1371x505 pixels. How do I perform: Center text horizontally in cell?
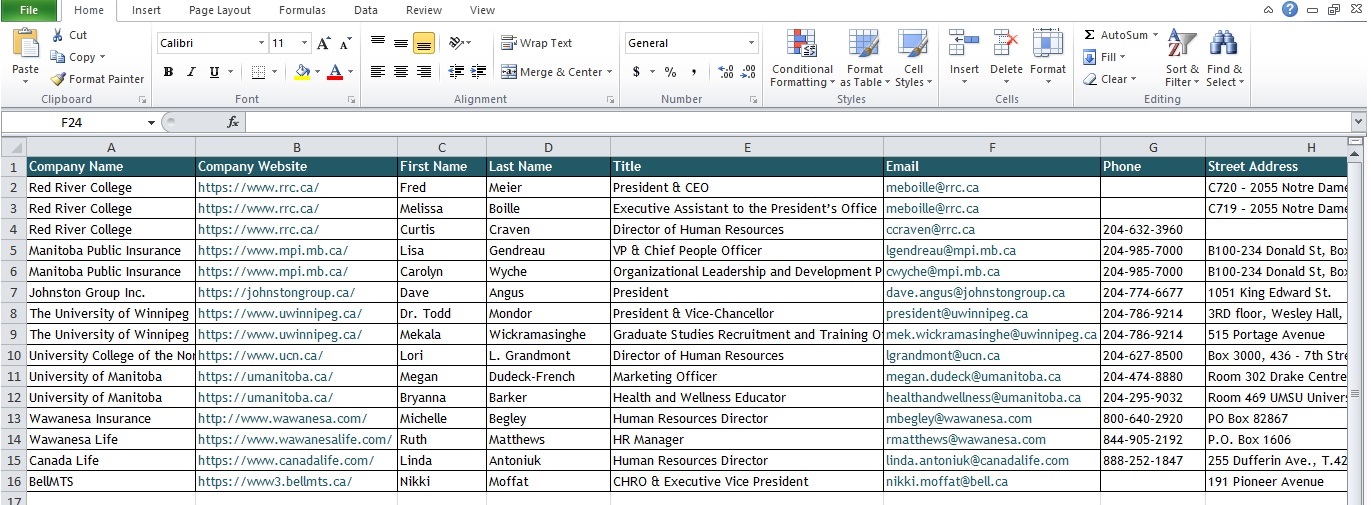(401, 72)
